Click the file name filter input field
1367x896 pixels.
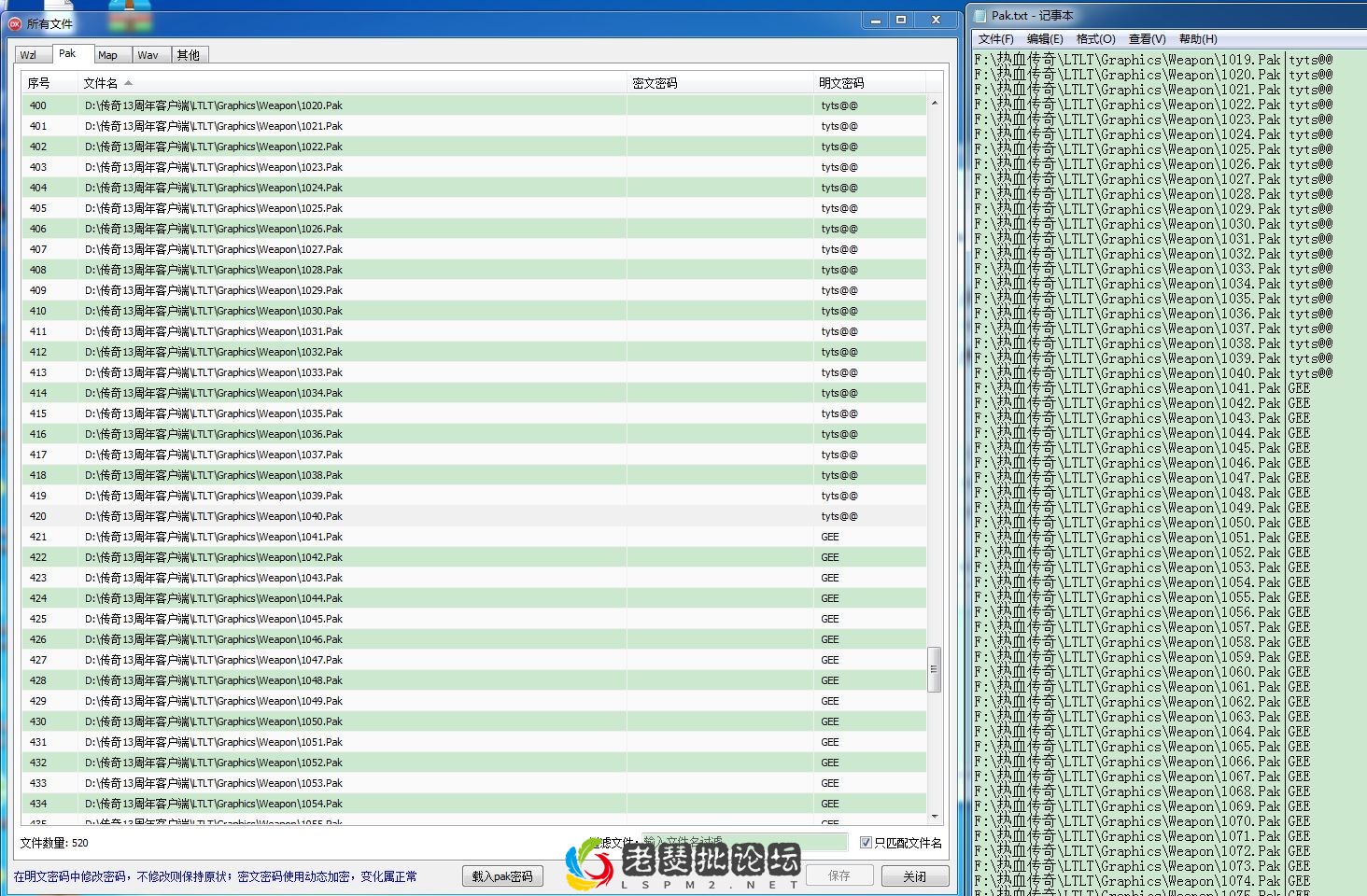pos(744,842)
